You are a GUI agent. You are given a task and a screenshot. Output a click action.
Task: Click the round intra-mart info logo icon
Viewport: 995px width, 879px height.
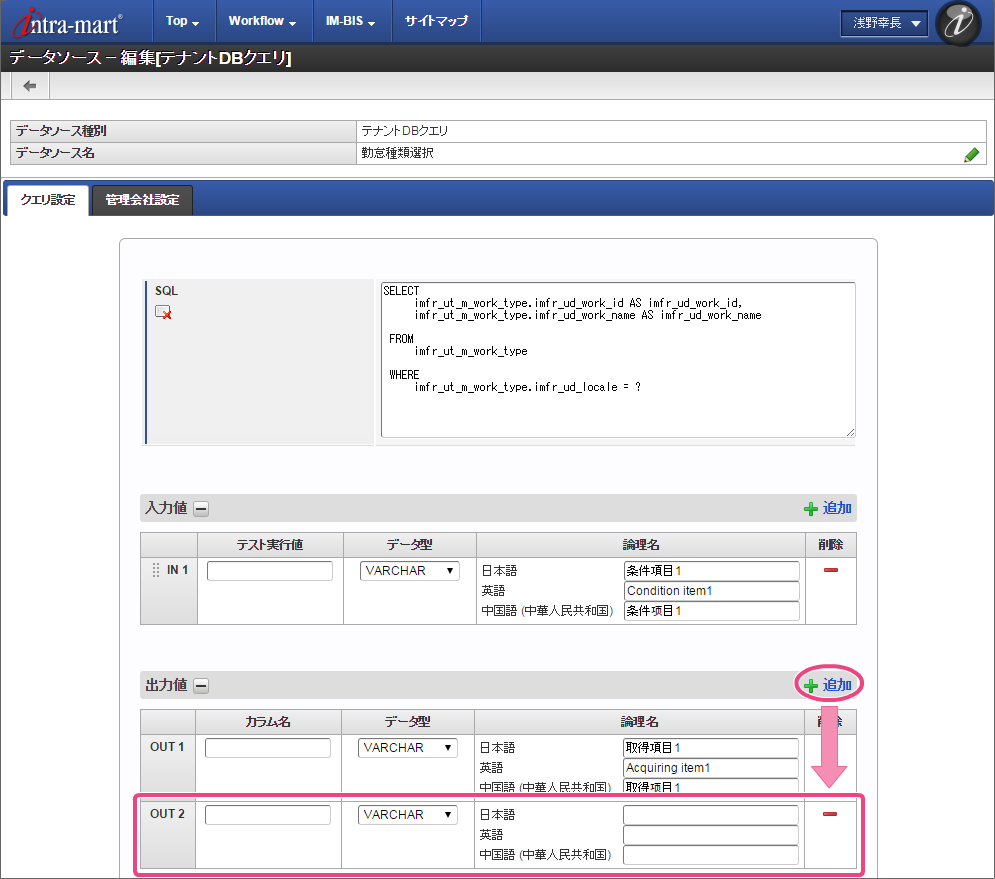[959, 24]
